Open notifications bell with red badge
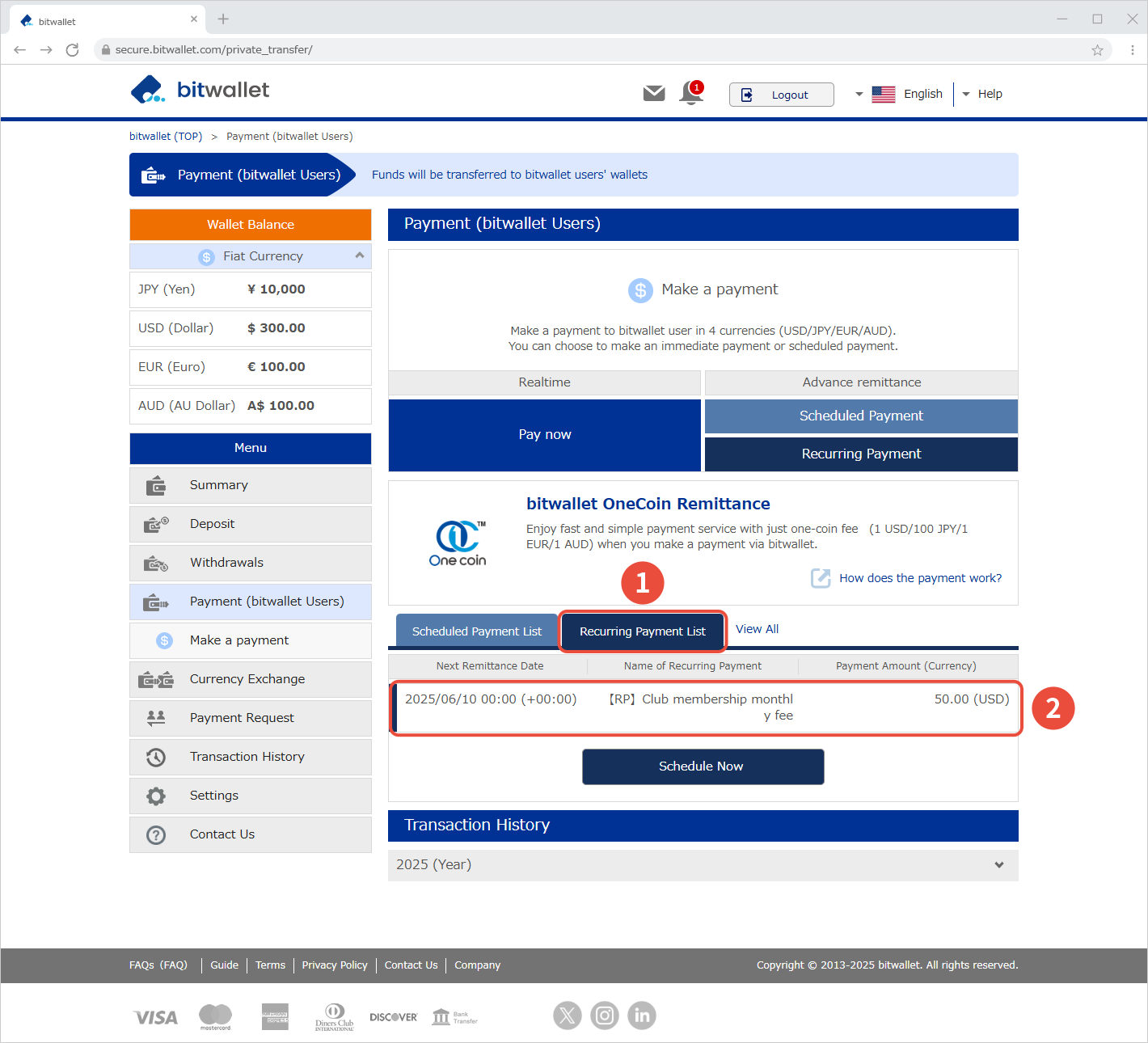Screen dimensions: 1148x1043 tap(691, 93)
